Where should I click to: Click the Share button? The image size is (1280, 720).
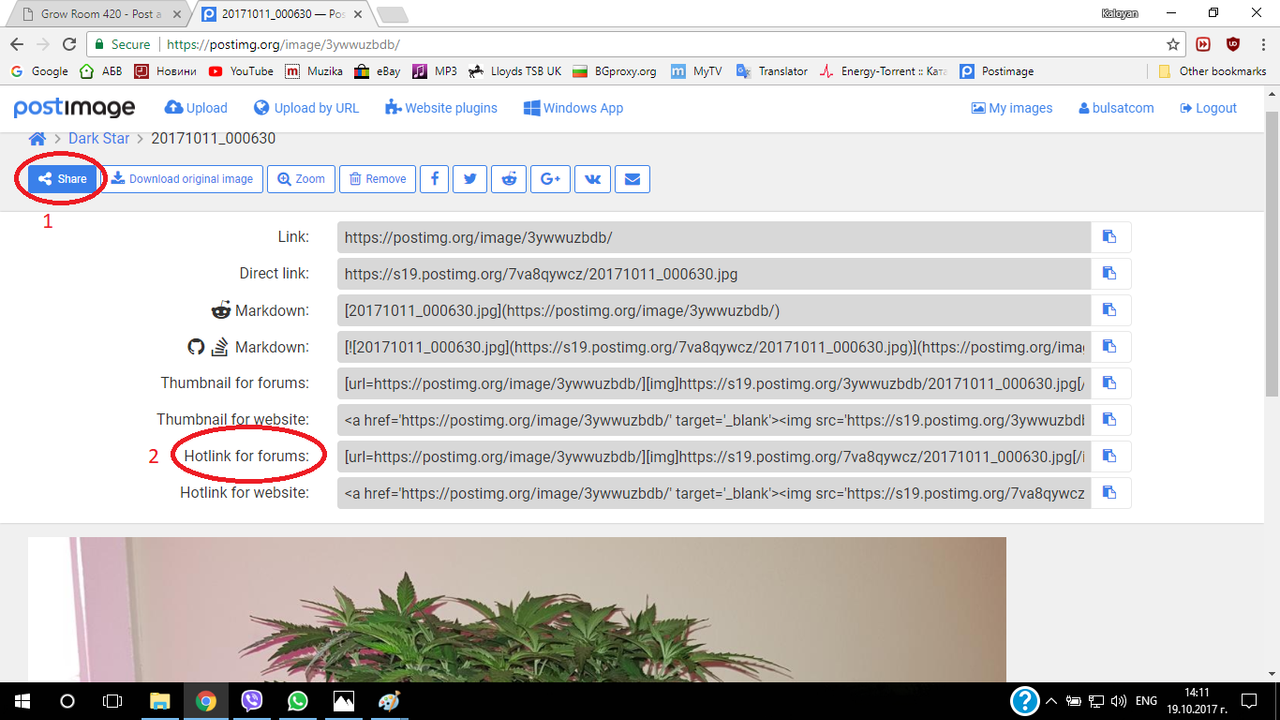62,179
